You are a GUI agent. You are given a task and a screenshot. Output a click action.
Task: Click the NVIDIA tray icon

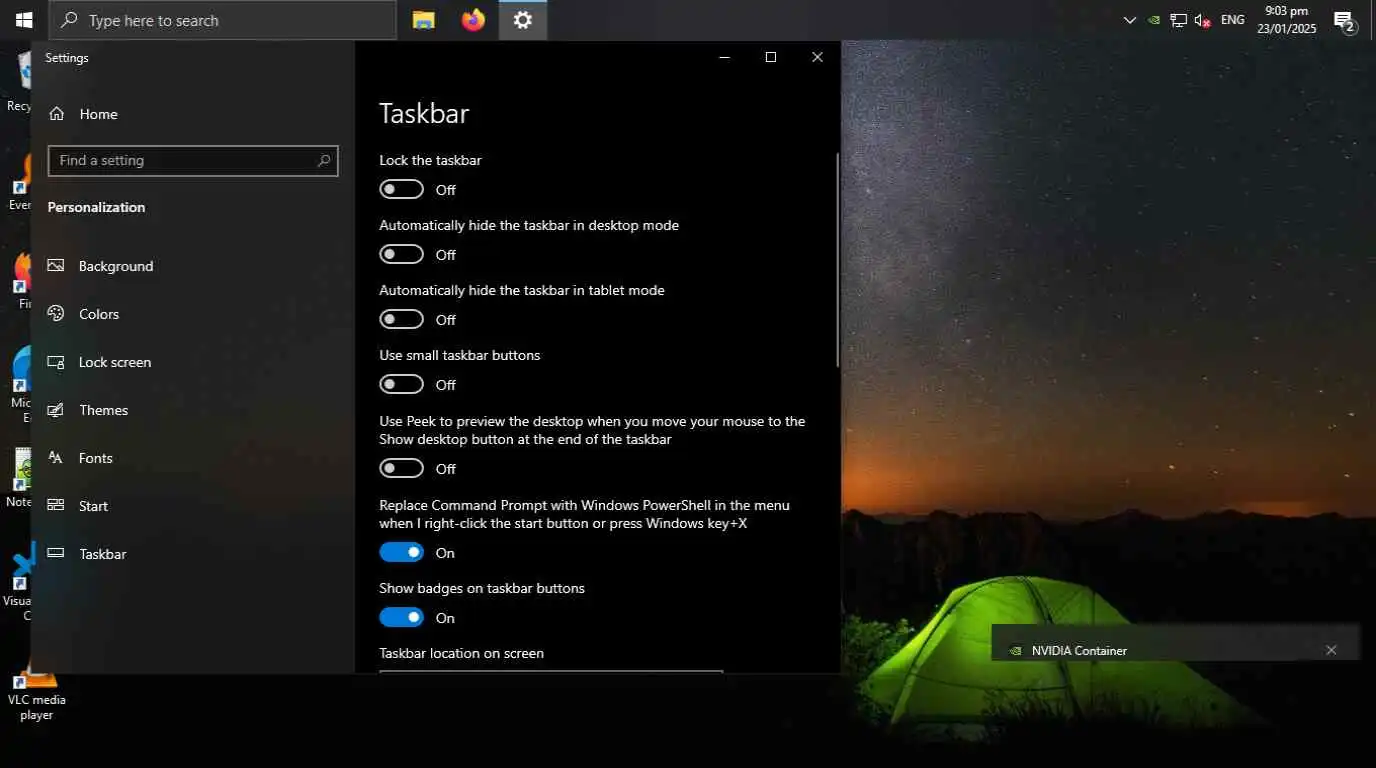click(x=1154, y=20)
